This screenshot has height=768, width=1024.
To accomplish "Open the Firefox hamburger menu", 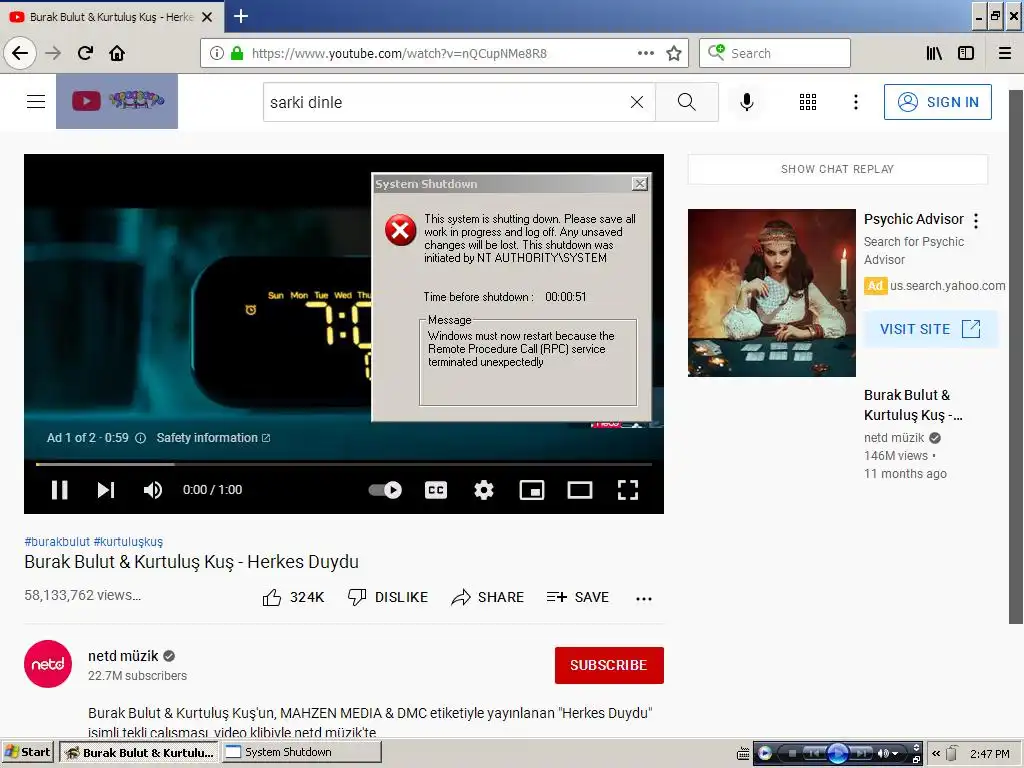I will pos(1005,54).
